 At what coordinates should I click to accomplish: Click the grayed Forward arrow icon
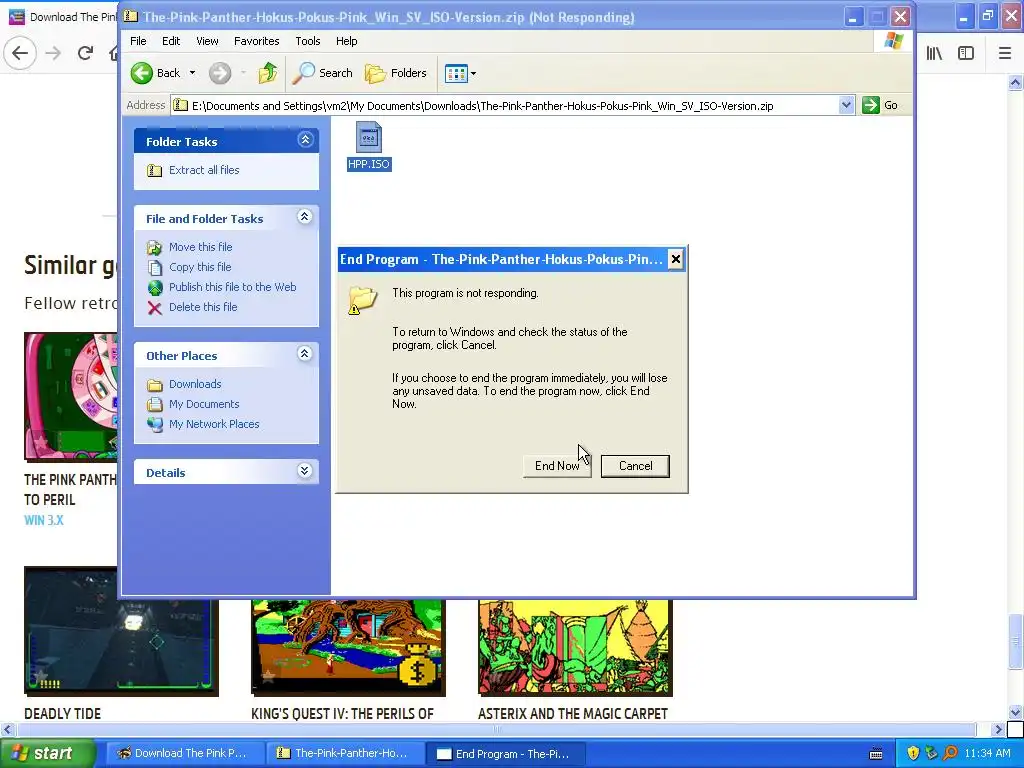(220, 73)
